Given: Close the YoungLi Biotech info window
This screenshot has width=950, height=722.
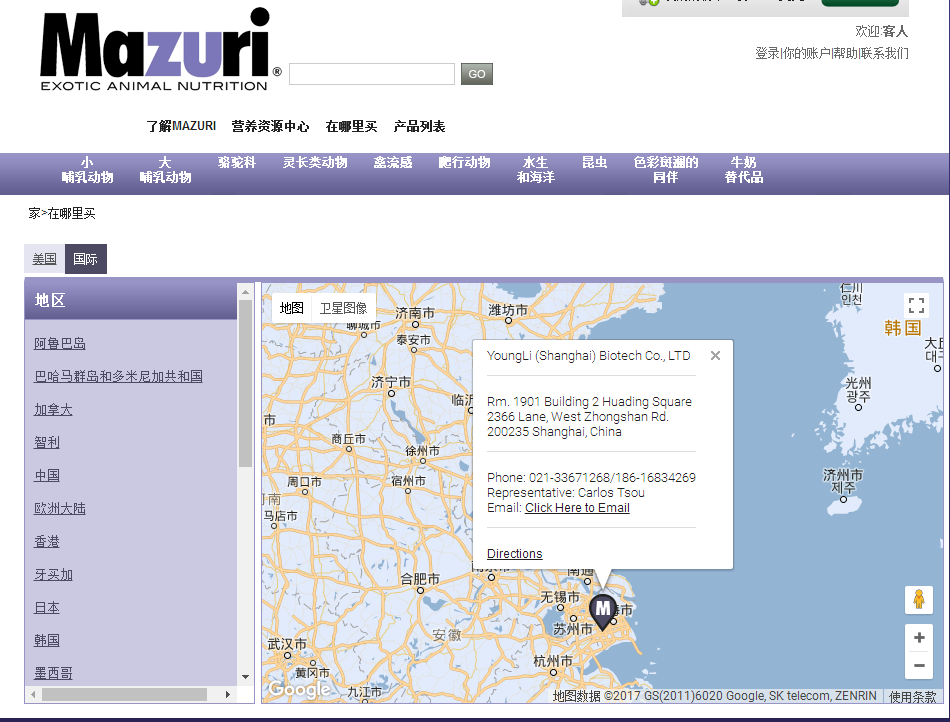Looking at the screenshot, I should coord(716,356).
